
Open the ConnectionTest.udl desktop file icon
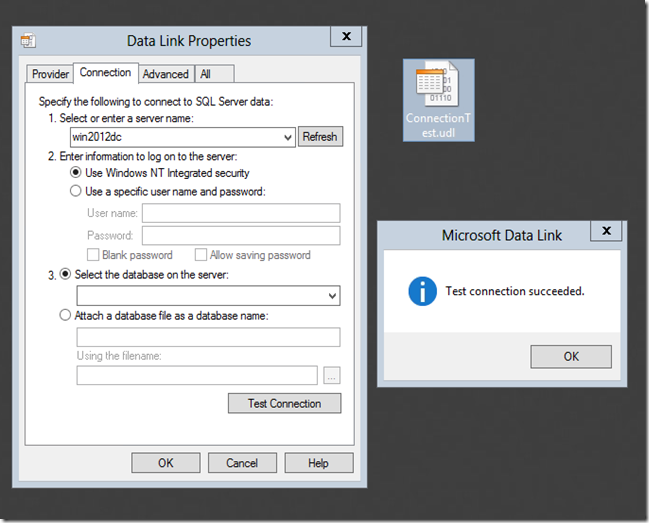pyautogui.click(x=438, y=99)
